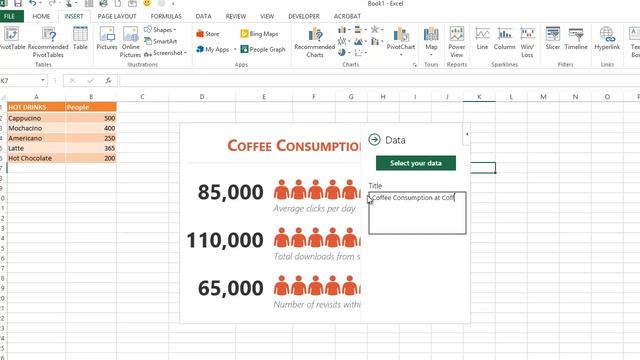Viewport: 640px width, 360px height.
Task: Cancel formula entry X icon
Action: [x=72, y=81]
